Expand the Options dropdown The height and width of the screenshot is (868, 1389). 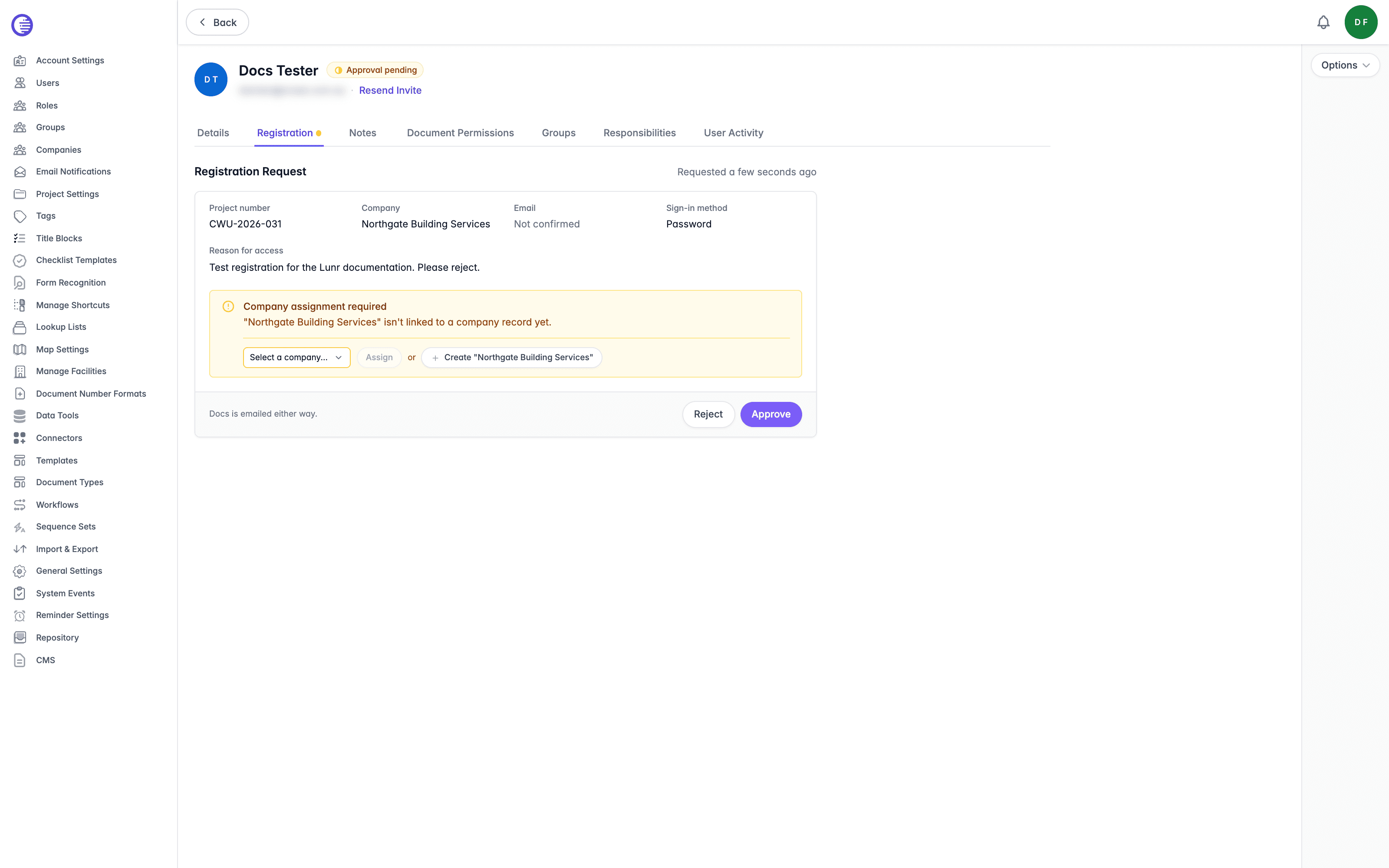click(1345, 66)
